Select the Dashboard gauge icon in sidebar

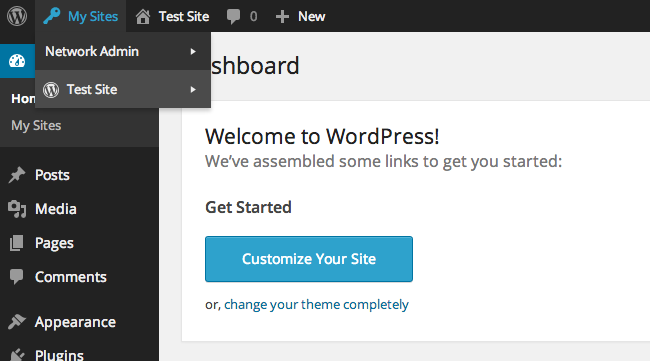[17, 61]
